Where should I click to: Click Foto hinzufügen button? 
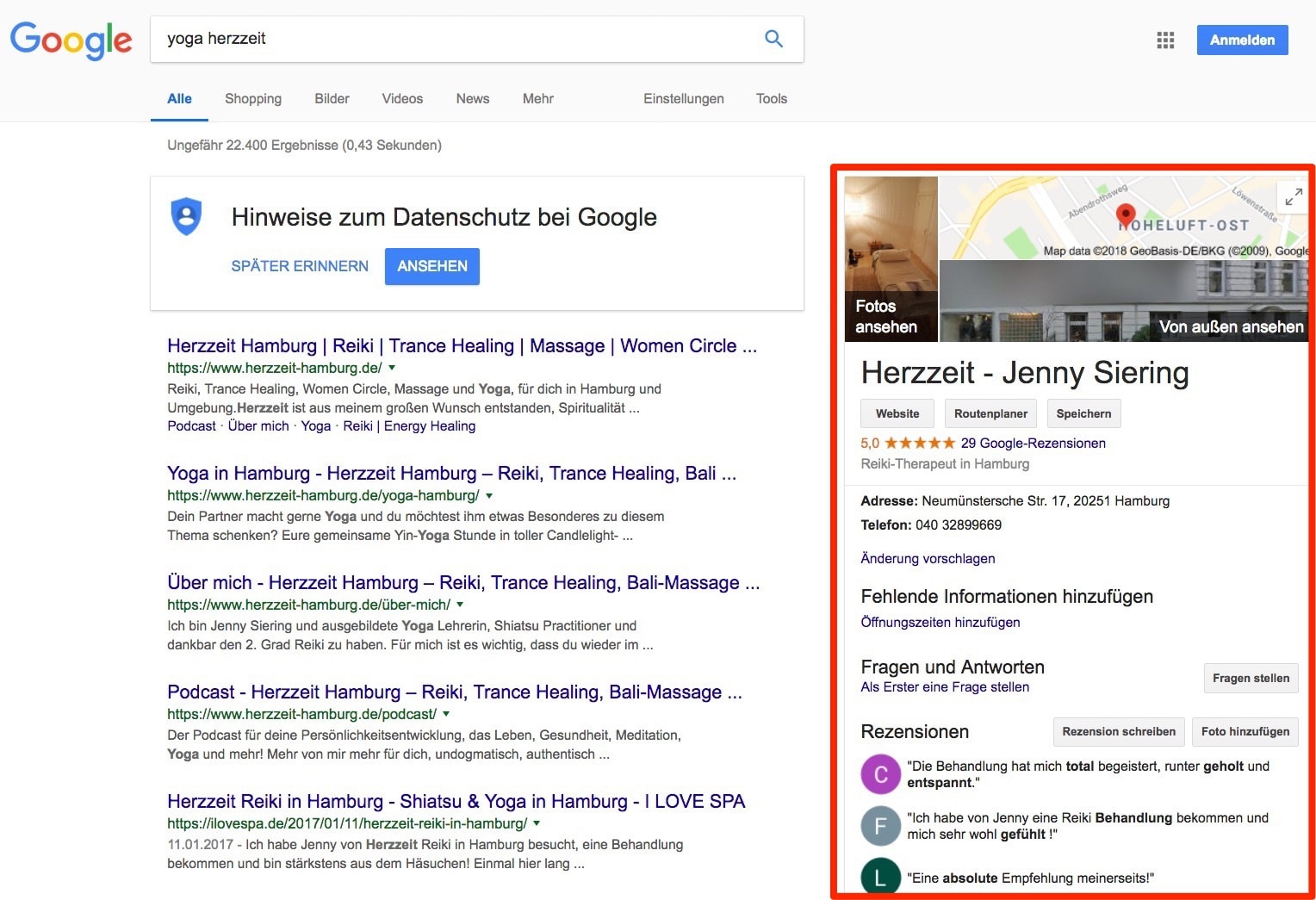(1245, 731)
